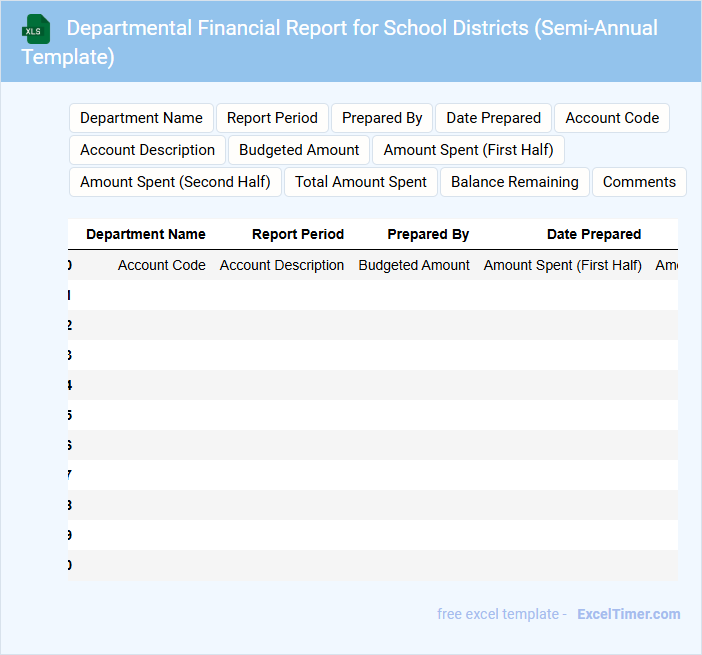Choose the Date Prepared tag
This screenshot has width=702, height=655.
click(493, 118)
